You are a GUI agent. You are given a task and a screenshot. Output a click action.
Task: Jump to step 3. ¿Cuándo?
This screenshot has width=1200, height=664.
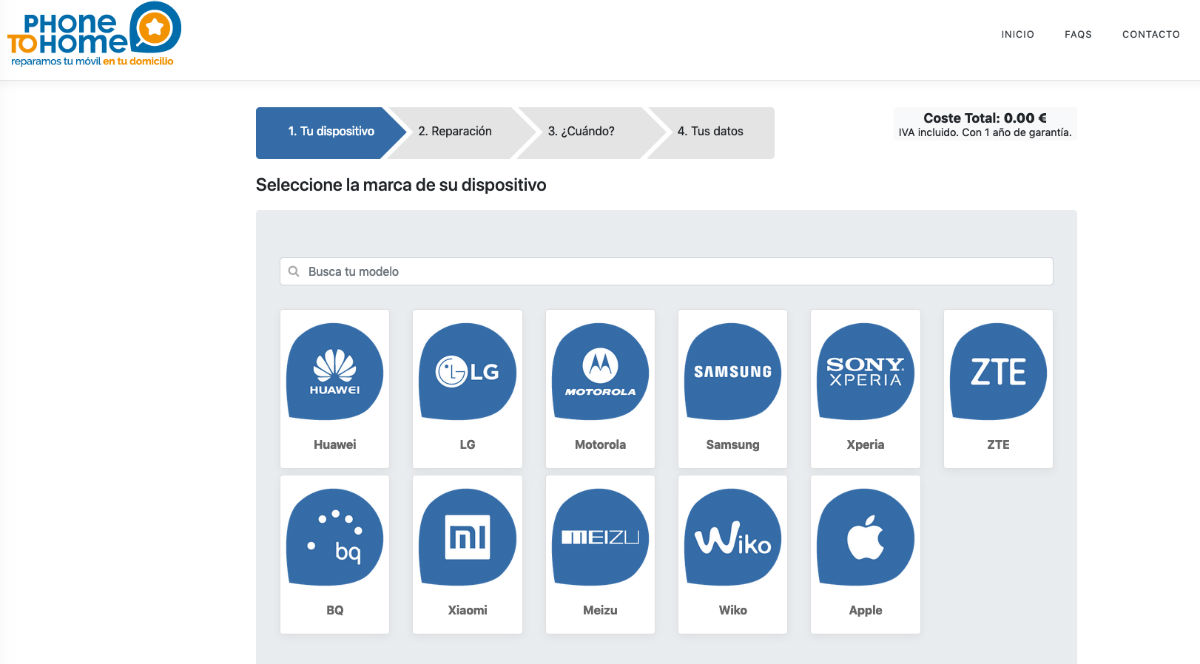pyautogui.click(x=581, y=132)
